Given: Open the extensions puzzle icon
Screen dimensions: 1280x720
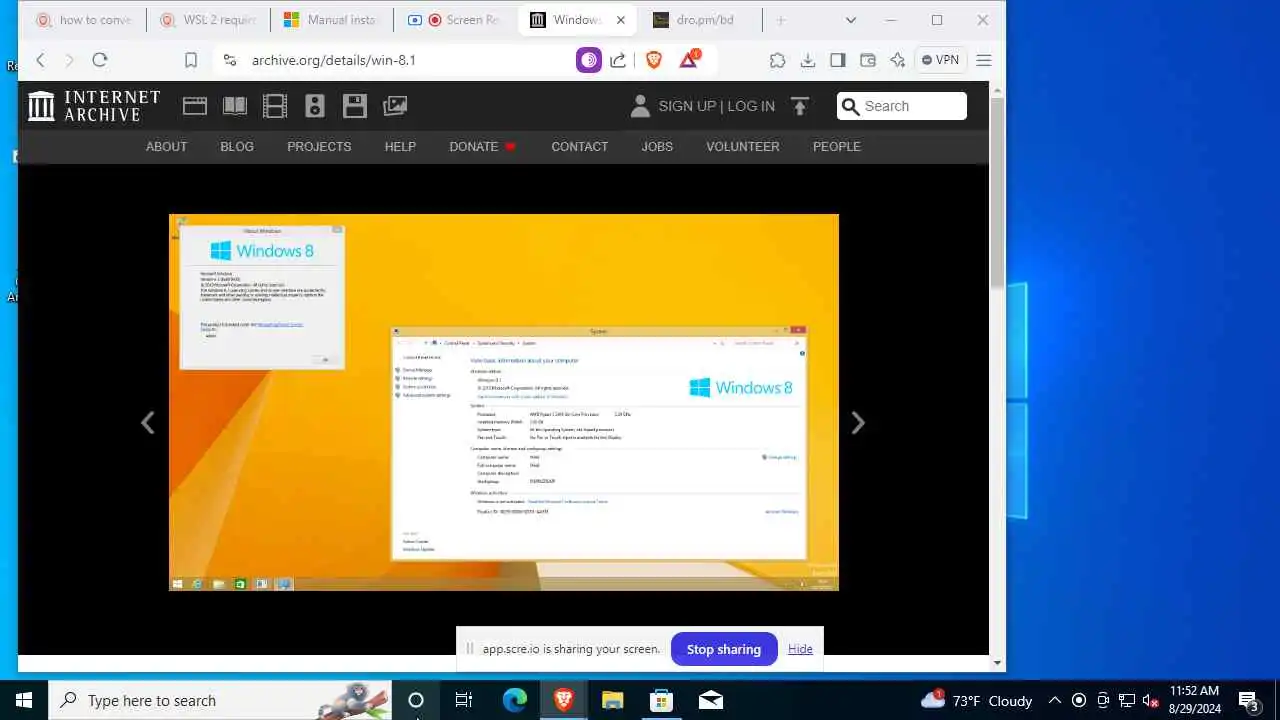Looking at the screenshot, I should coord(777,60).
